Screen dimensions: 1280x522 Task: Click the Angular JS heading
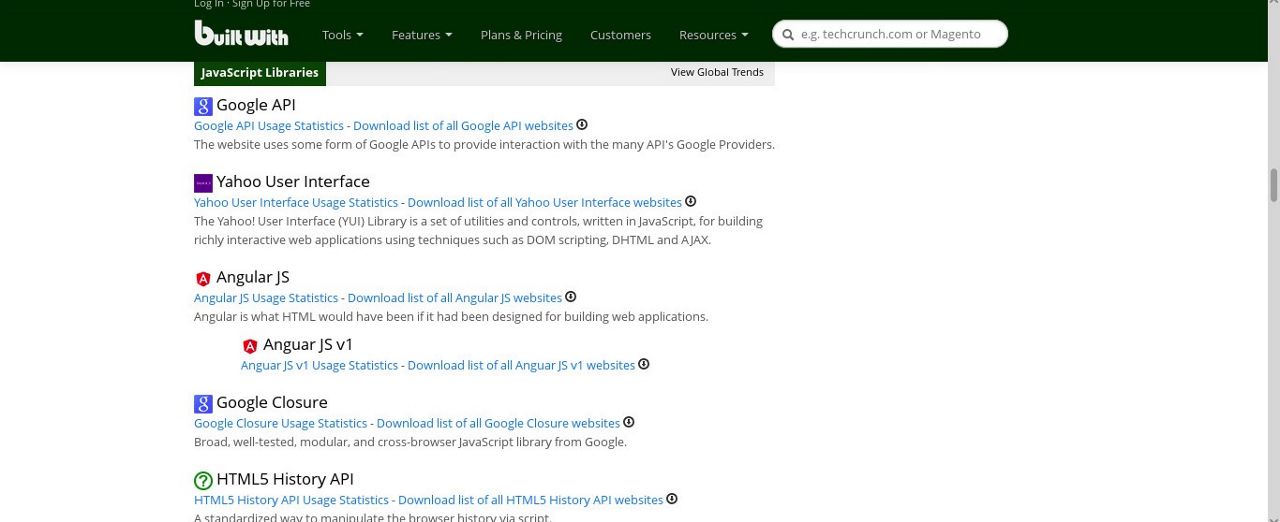click(x=253, y=277)
